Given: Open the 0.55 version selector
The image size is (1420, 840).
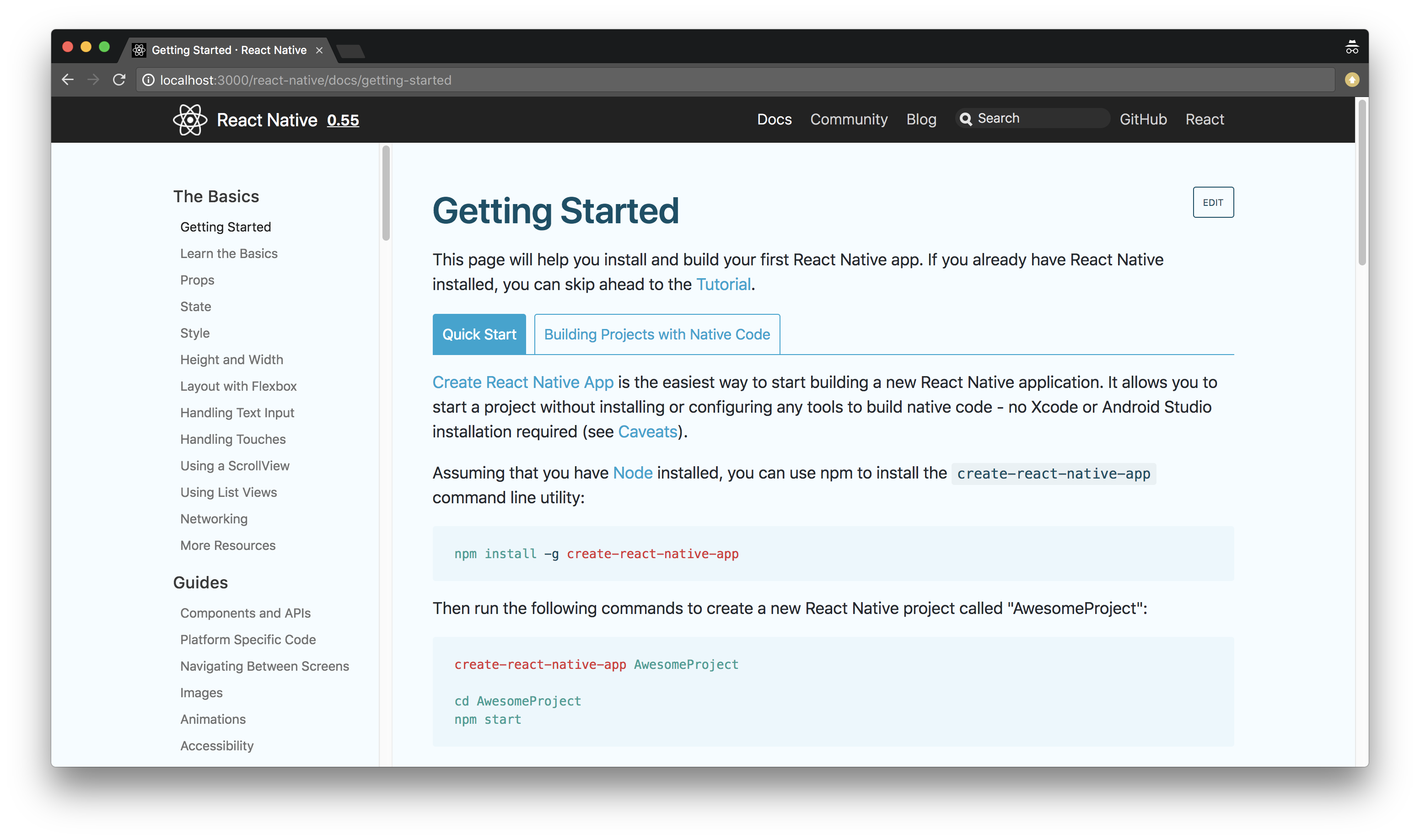Looking at the screenshot, I should (x=343, y=120).
